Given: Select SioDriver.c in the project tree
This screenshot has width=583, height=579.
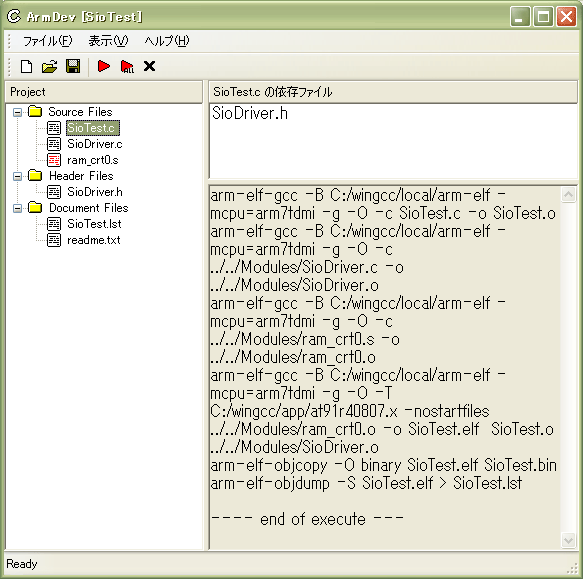Looking at the screenshot, I should 94,144.
